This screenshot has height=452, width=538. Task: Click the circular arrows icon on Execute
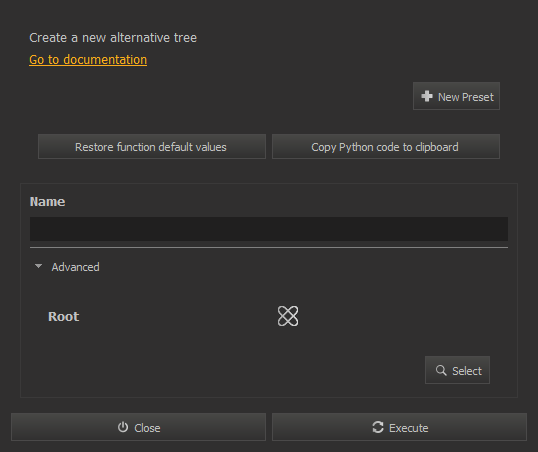[378, 427]
